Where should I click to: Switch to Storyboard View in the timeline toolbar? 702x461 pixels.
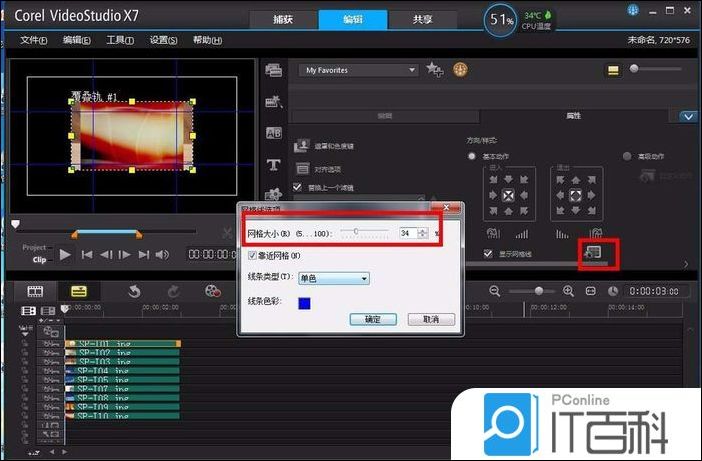click(x=36, y=291)
